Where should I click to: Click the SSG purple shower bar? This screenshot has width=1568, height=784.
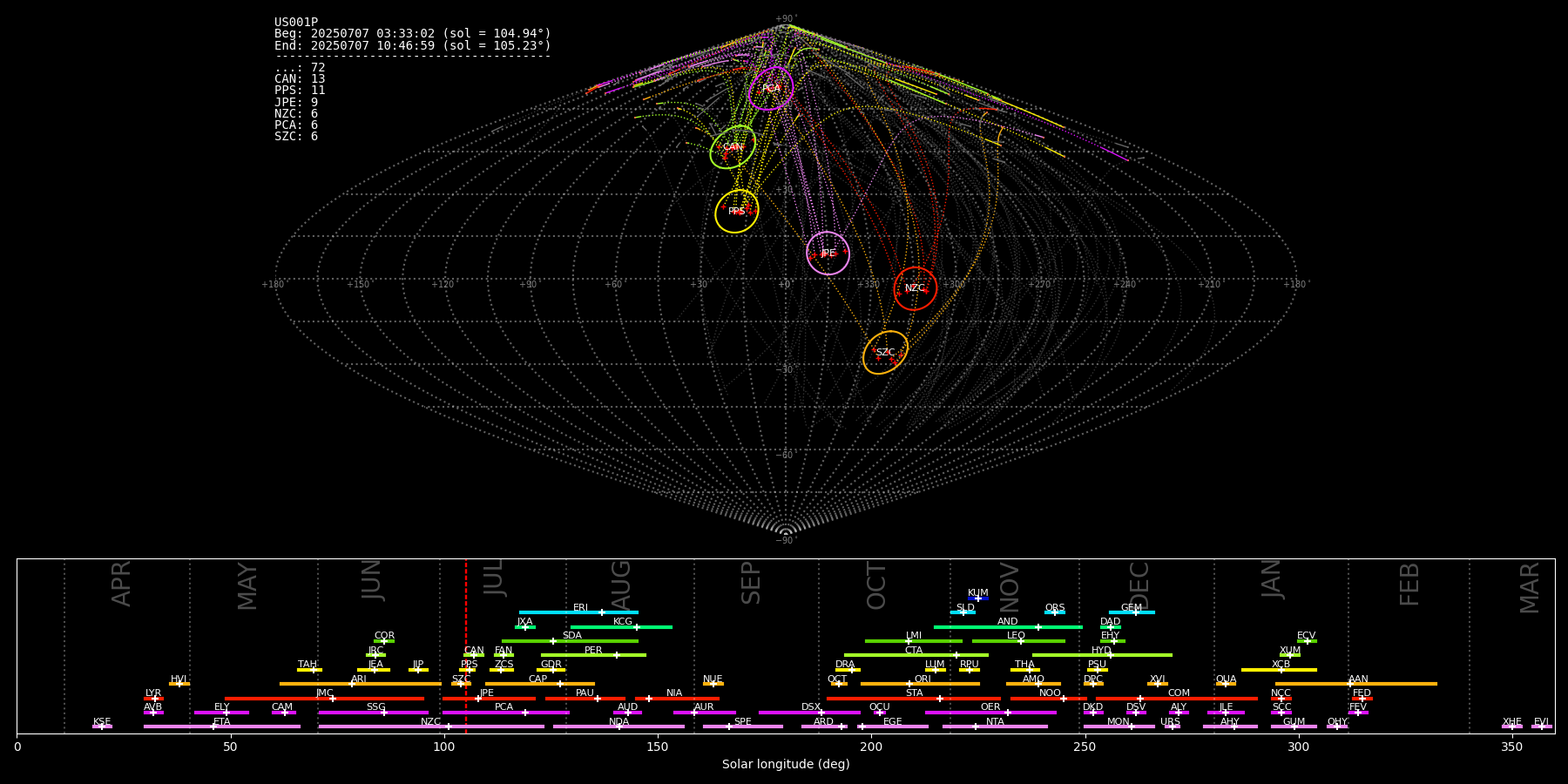tap(374, 713)
